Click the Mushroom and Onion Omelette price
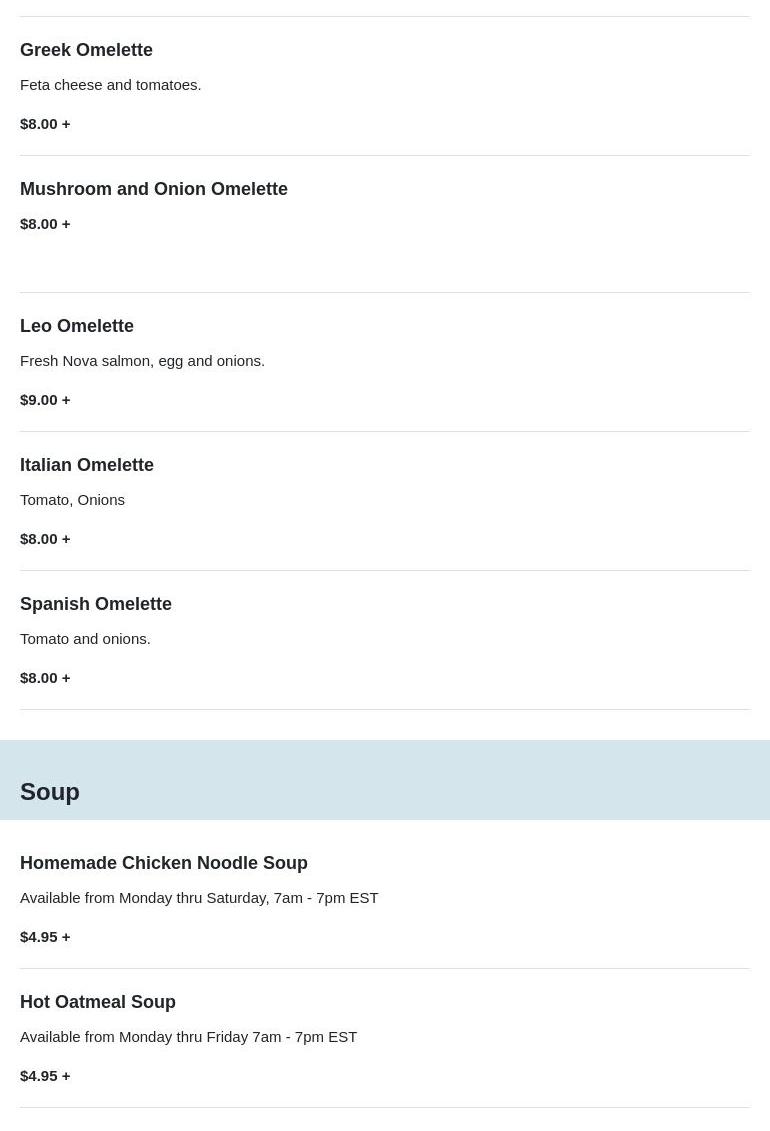This screenshot has width=770, height=1131. (x=45, y=224)
